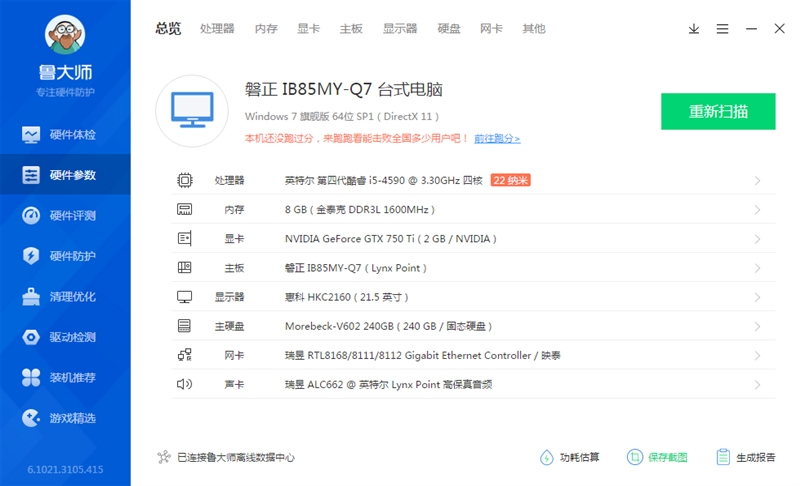Viewport: 800px width, 486px height.
Task: Expand the 主硬盘 row chevron
Action: pyautogui.click(x=757, y=326)
